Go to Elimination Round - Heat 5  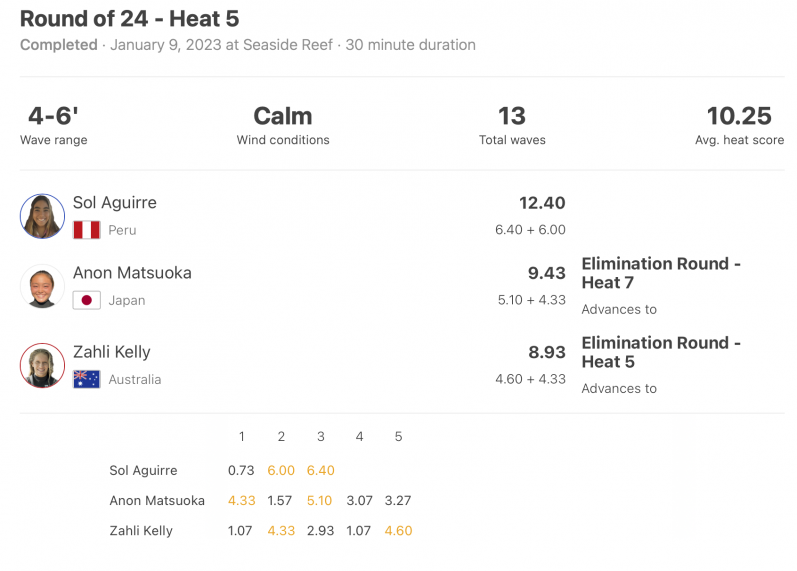pyautogui.click(x=661, y=352)
